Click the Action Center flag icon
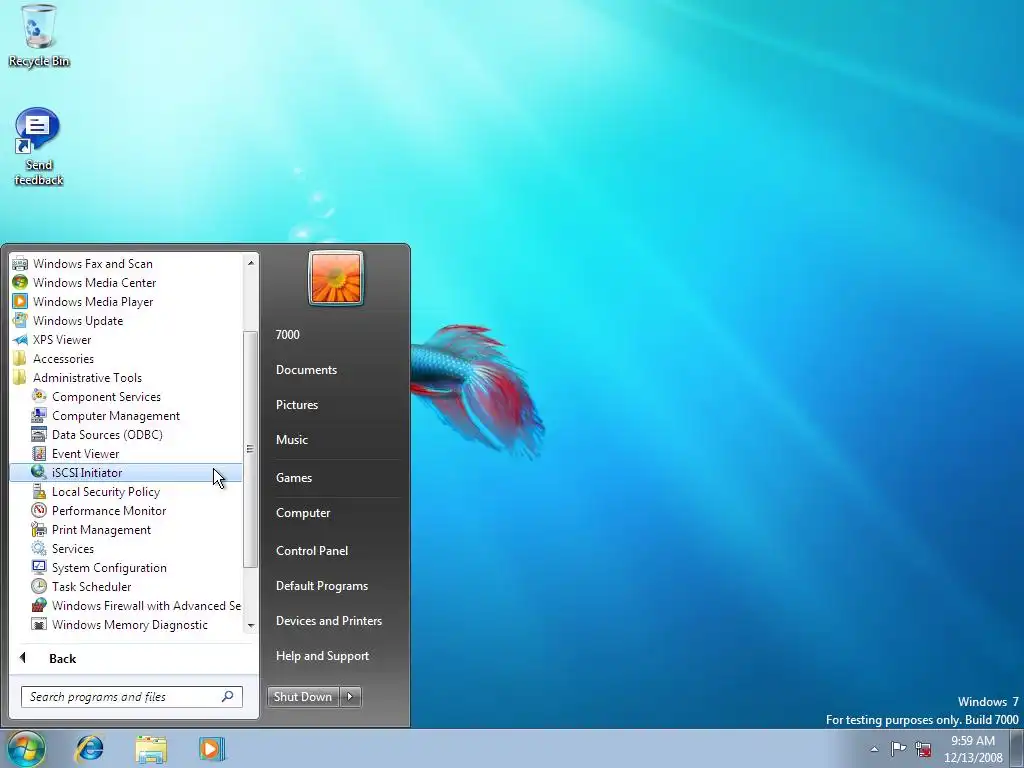Image resolution: width=1024 pixels, height=768 pixels. [899, 748]
